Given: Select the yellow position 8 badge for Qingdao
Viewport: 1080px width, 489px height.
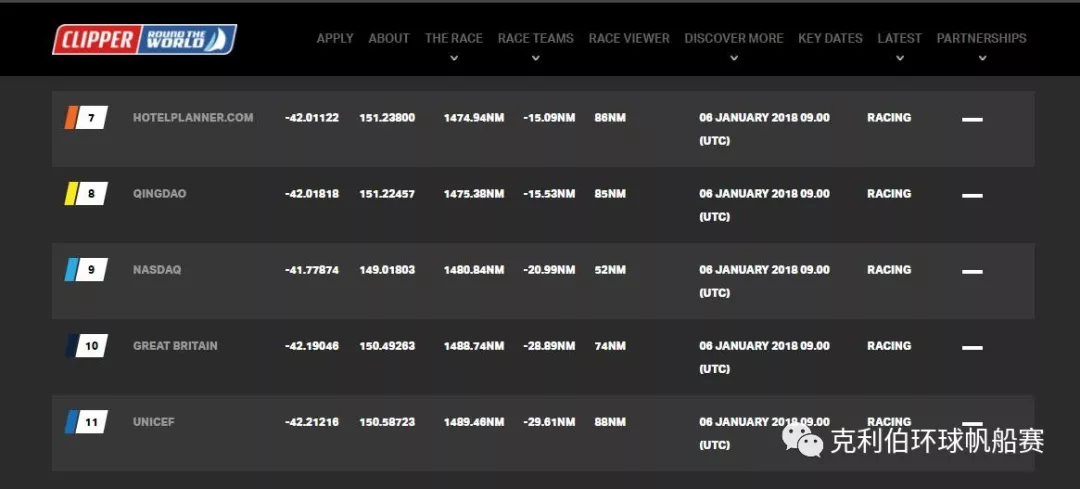Looking at the screenshot, I should click(86, 194).
